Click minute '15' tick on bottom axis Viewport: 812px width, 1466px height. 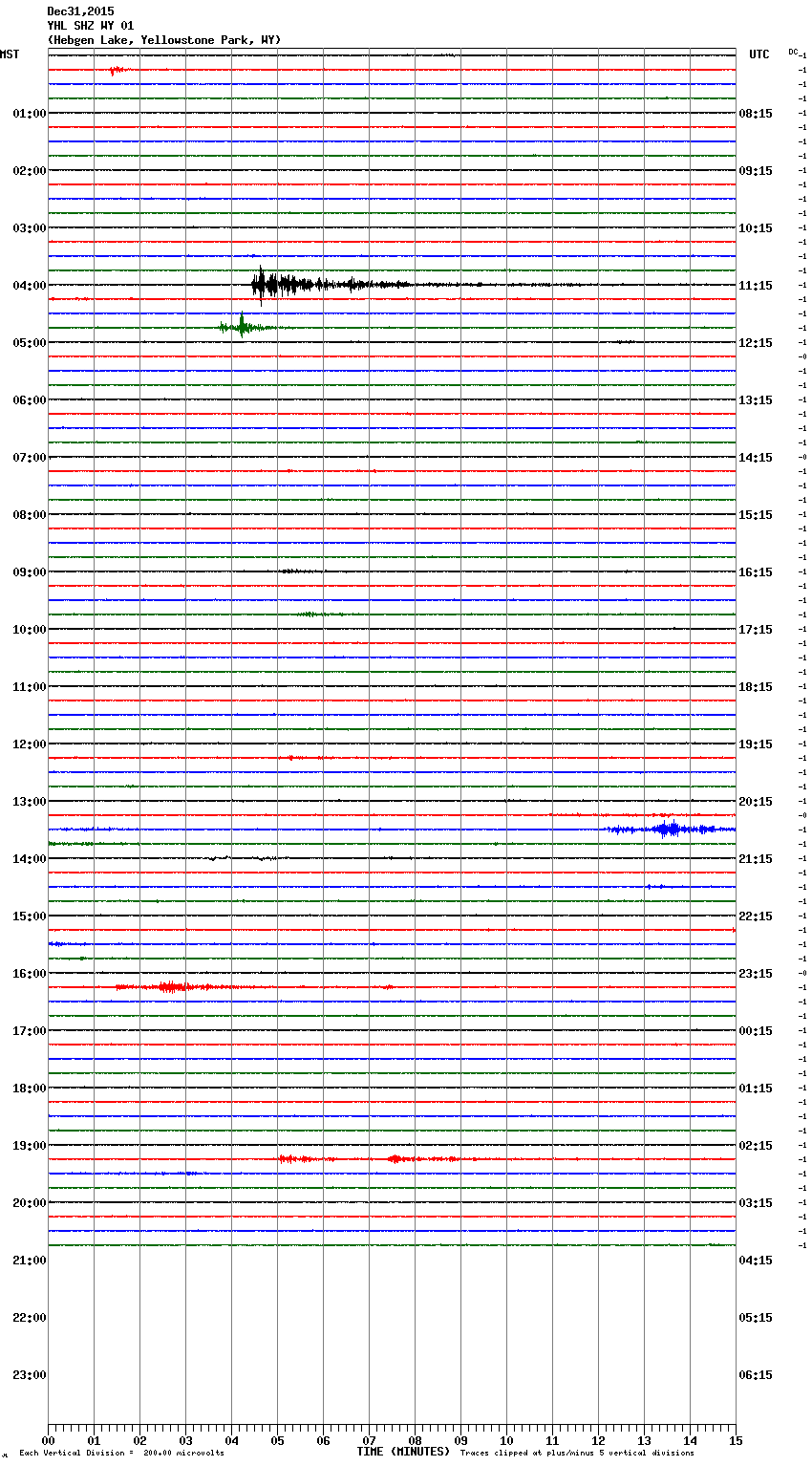click(x=736, y=1440)
